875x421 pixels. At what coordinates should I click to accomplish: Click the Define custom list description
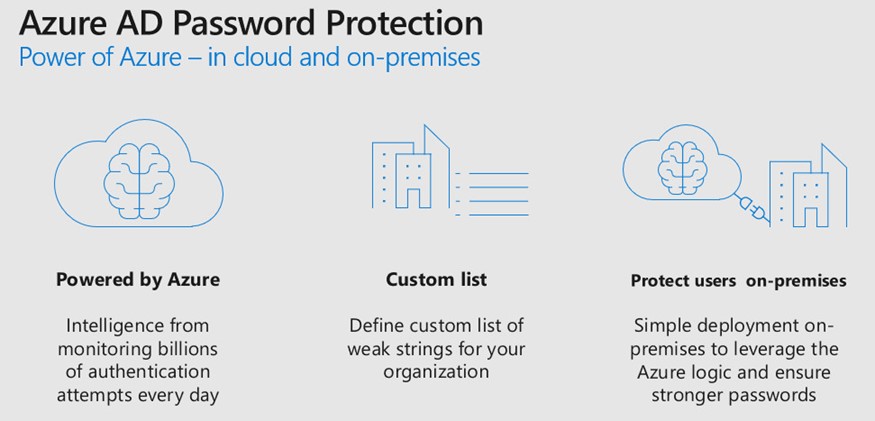[x=436, y=348]
